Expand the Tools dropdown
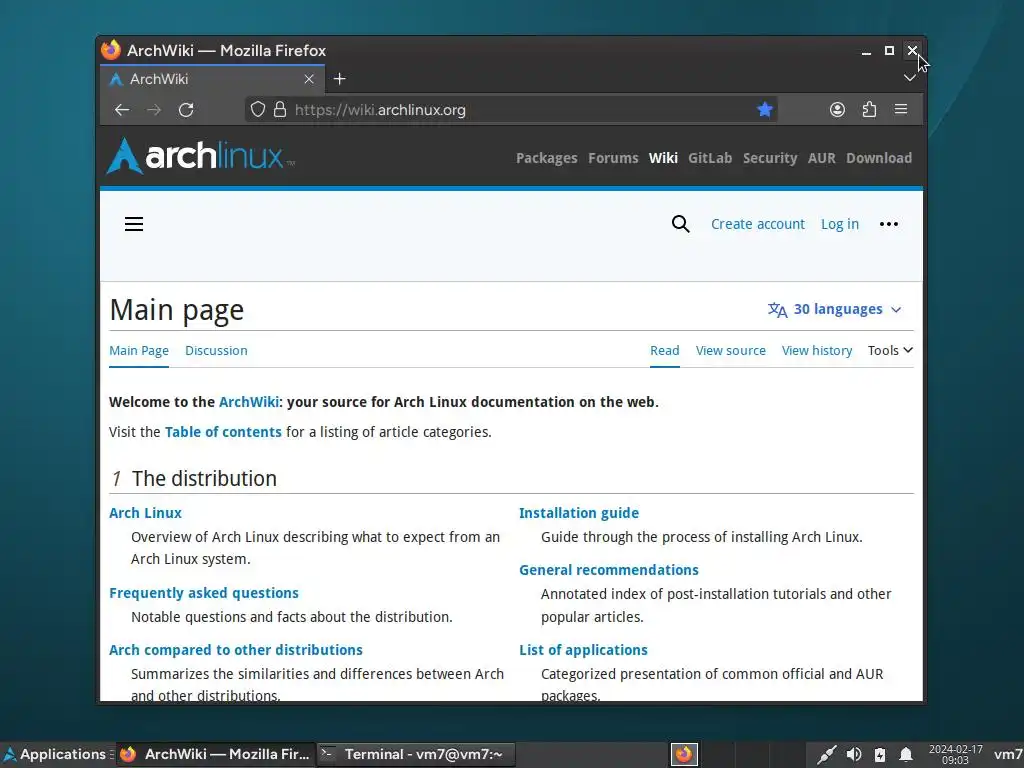This screenshot has height=768, width=1024. (x=890, y=351)
